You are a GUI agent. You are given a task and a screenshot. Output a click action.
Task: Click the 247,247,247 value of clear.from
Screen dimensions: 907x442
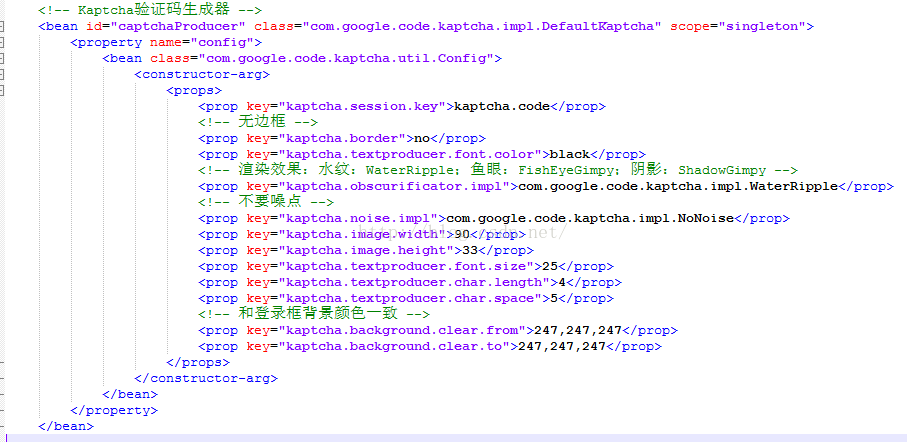click(x=578, y=330)
